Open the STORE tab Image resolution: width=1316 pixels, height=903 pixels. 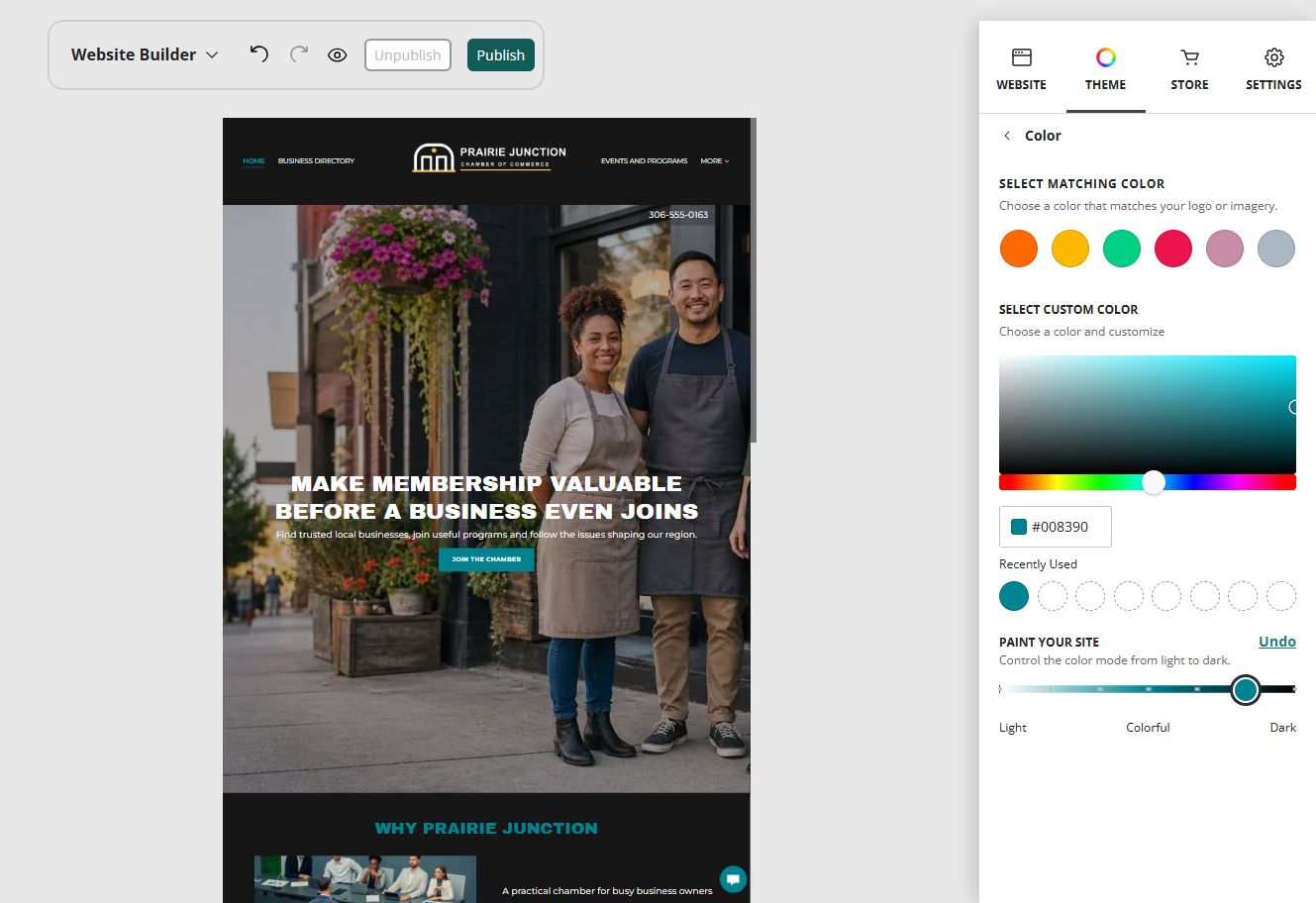click(1189, 70)
